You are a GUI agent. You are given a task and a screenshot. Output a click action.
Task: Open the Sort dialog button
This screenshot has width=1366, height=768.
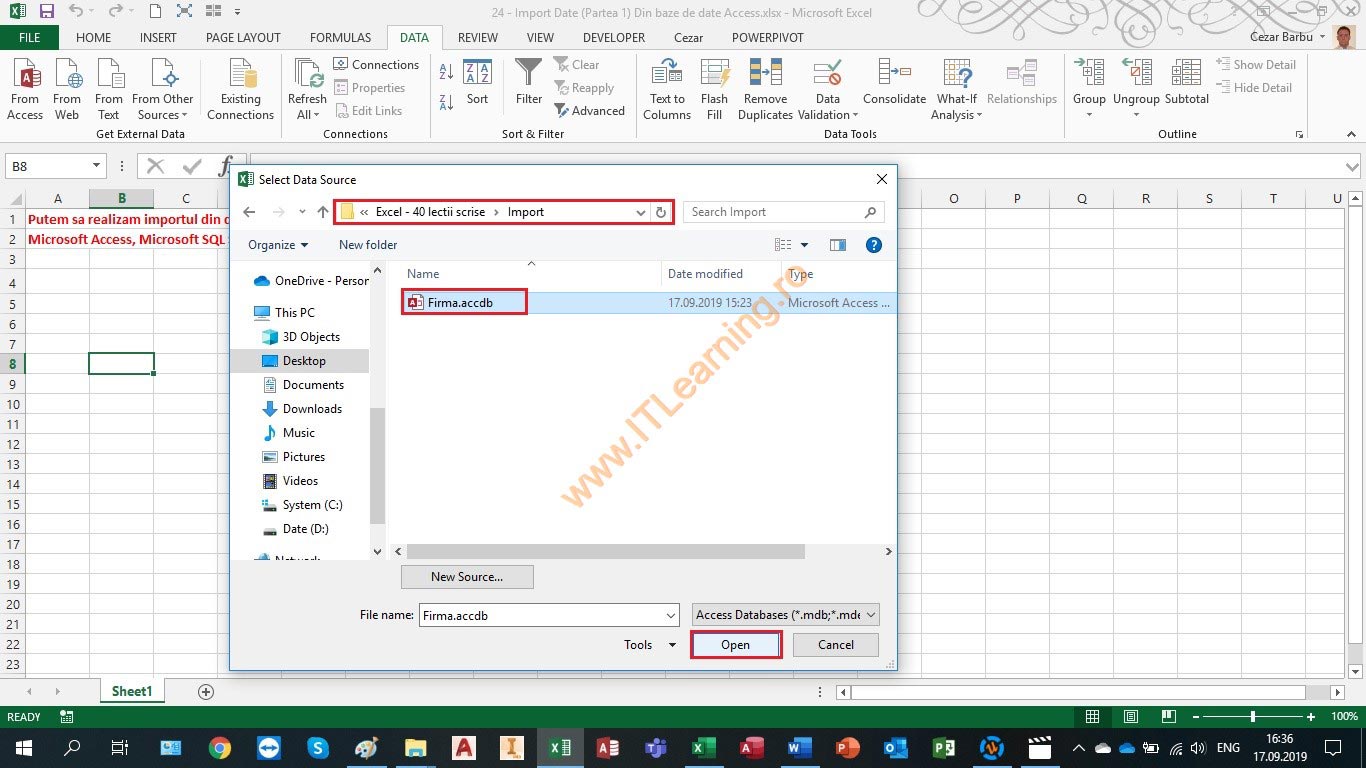pyautogui.click(x=478, y=82)
